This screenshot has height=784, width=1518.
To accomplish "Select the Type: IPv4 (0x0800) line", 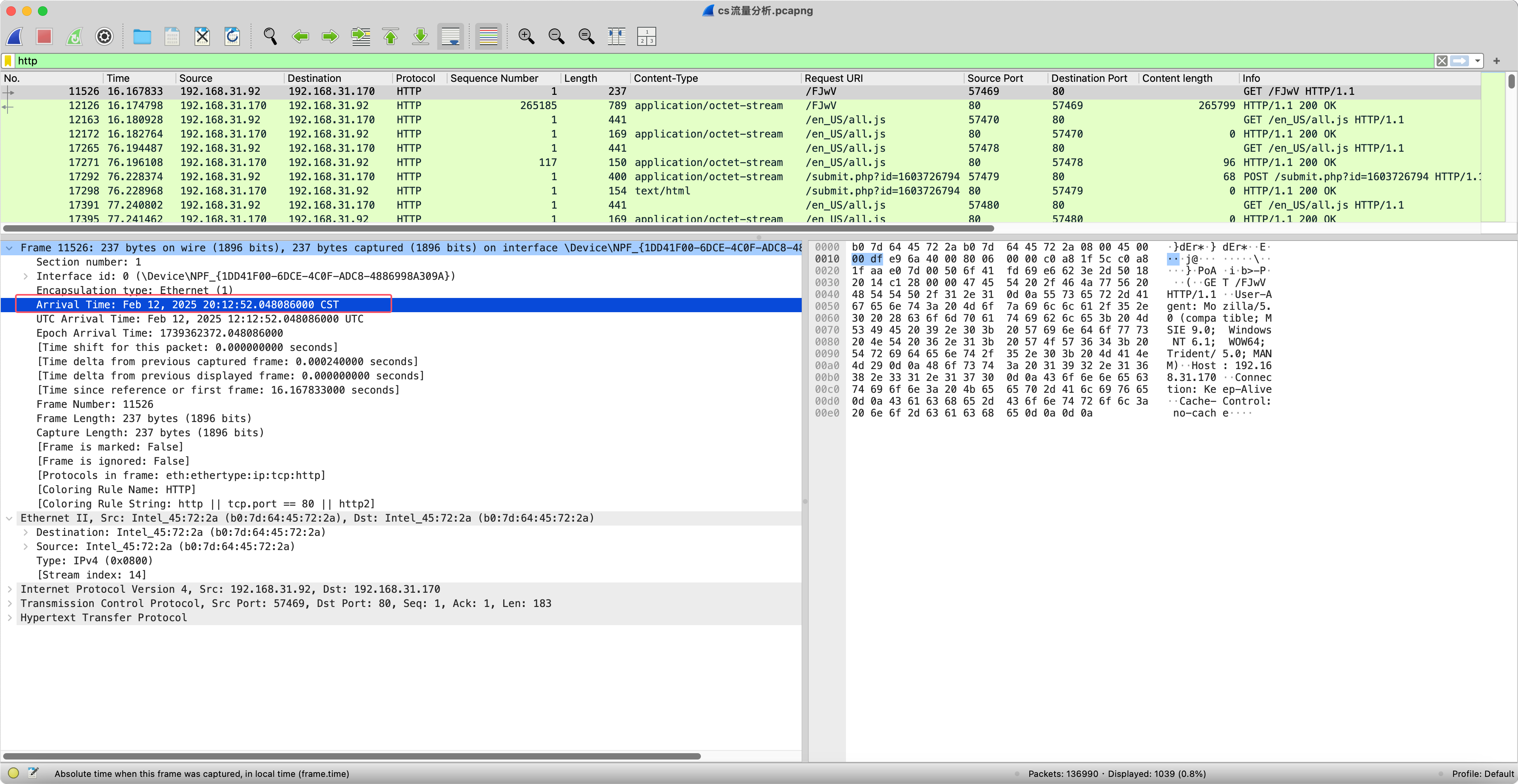I will [x=401, y=562].
